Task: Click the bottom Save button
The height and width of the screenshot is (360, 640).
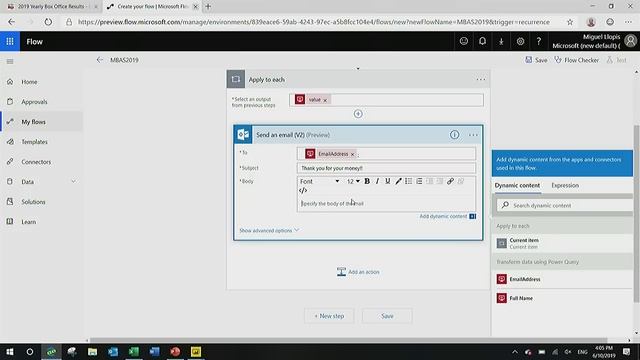Action: point(387,316)
